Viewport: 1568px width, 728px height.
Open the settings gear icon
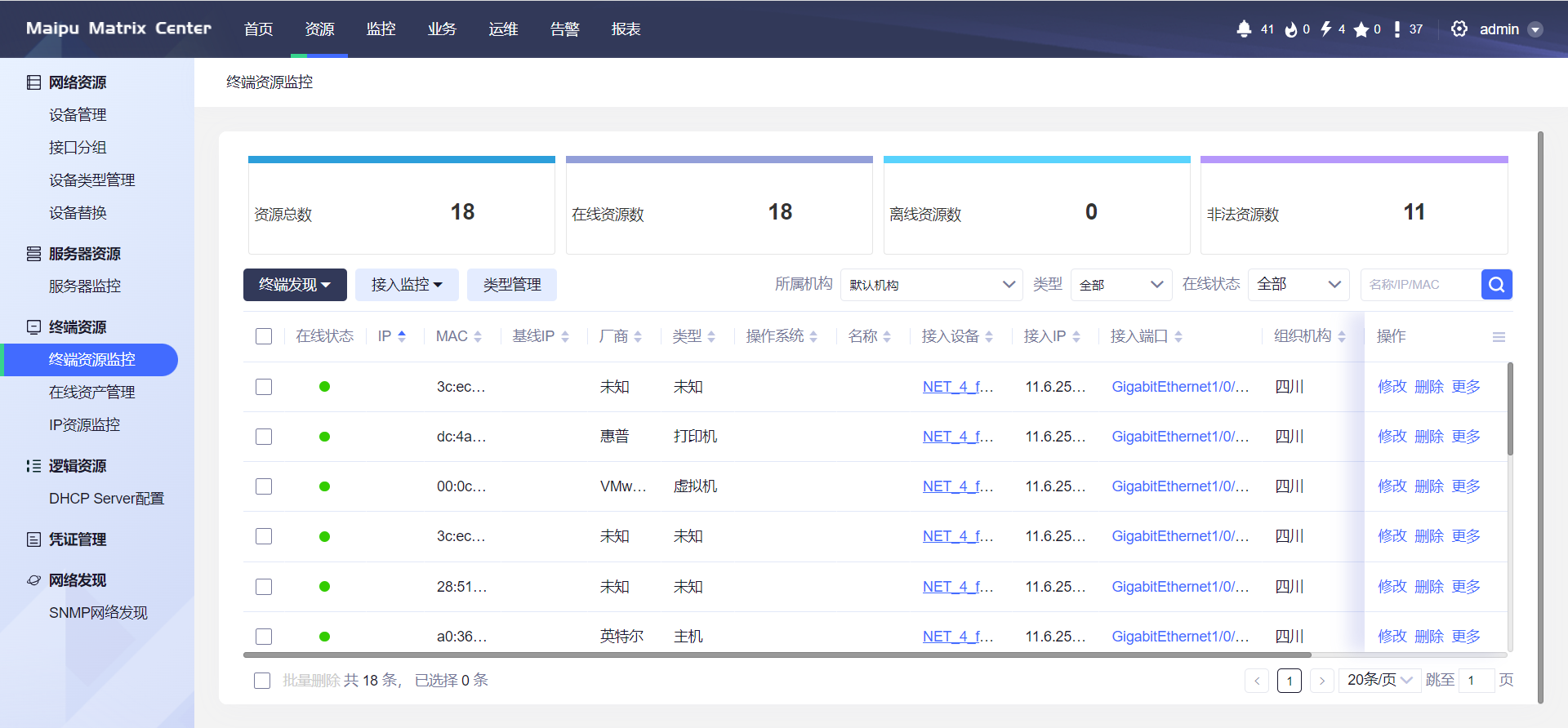(x=1459, y=29)
